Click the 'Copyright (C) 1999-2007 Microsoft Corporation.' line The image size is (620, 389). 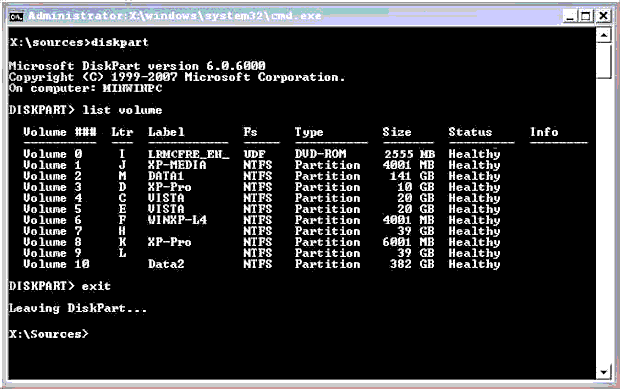pyautogui.click(x=177, y=77)
